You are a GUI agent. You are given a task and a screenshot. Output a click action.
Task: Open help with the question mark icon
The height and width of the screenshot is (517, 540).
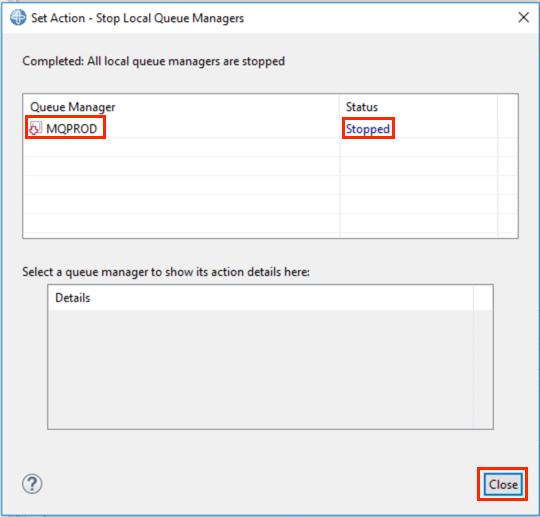click(32, 484)
